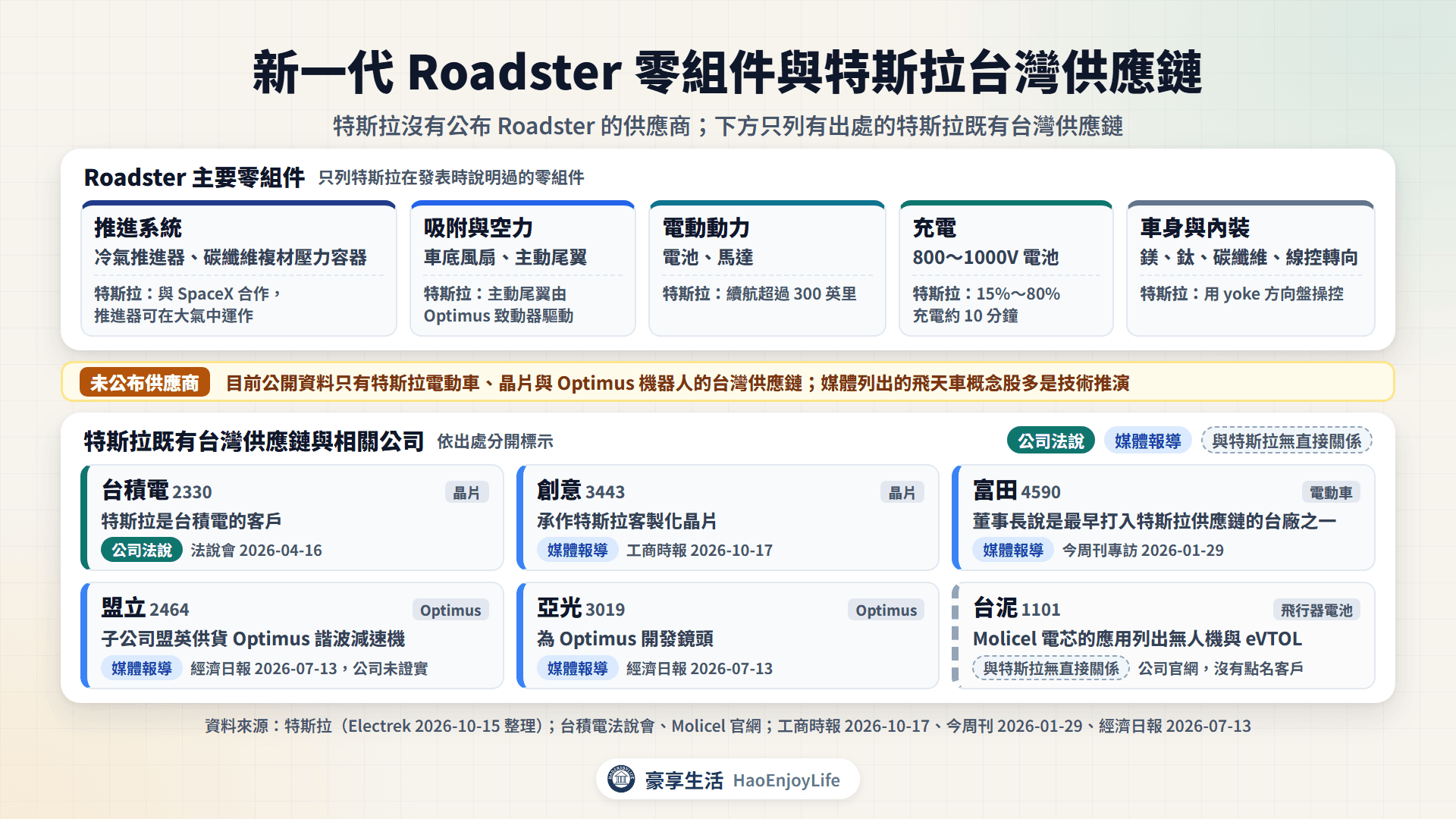Click the text 車底風扇、主動尾翼
The image size is (1456, 819).
[505, 258]
